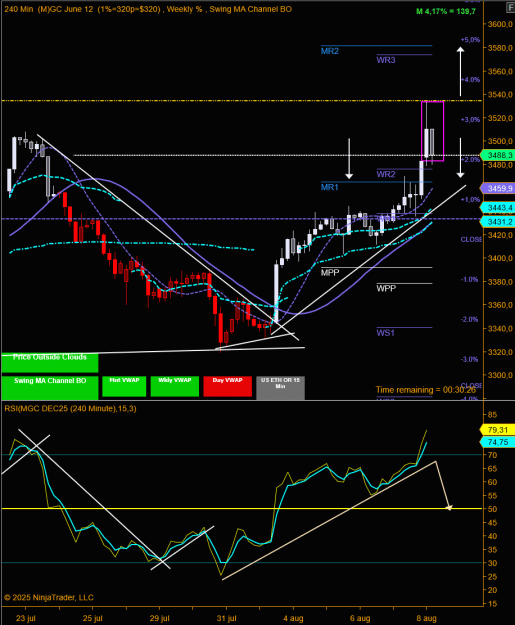Click the Mnt VWAP green status box
Image resolution: width=515 pixels, height=625 pixels.
coord(124,386)
